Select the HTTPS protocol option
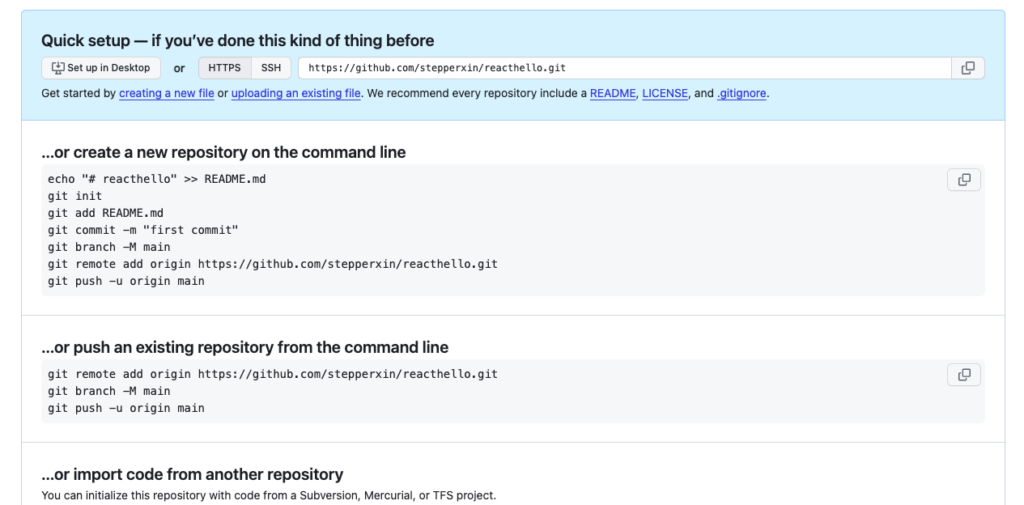Image resolution: width=1024 pixels, height=505 pixels. pos(225,68)
